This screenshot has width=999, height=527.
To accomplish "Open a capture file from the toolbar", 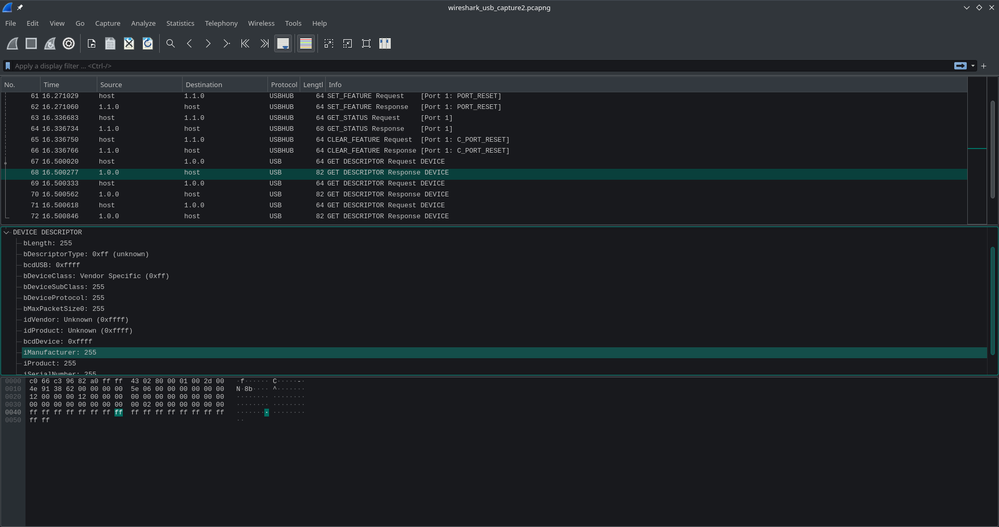I will point(92,43).
